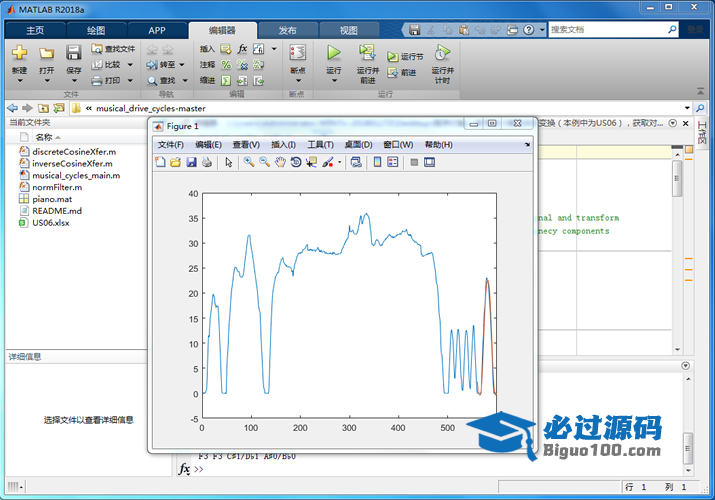Open the 文件(F) menu in Figure 1
This screenshot has height=500, width=715.
click(x=171, y=144)
